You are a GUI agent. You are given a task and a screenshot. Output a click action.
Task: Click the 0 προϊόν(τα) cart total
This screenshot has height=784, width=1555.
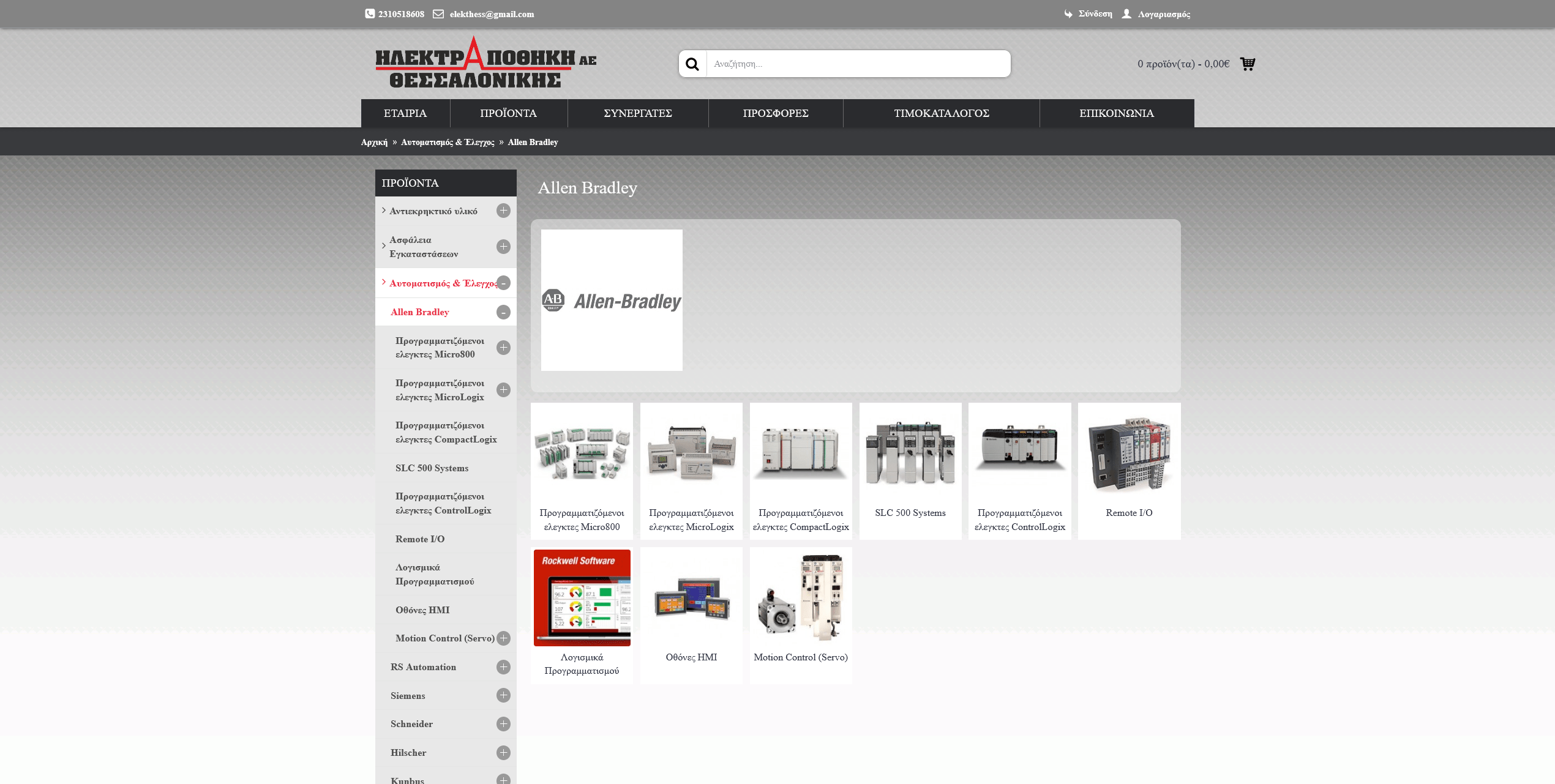(1183, 64)
